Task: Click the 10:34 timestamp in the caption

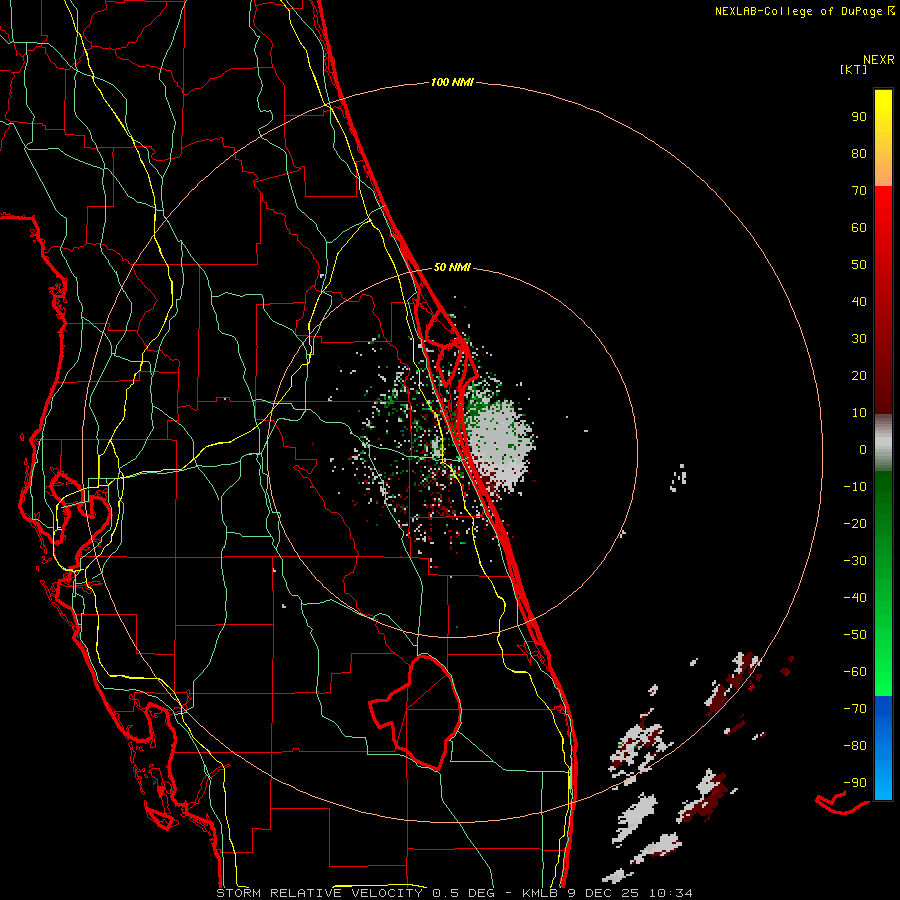Action: coord(670,893)
